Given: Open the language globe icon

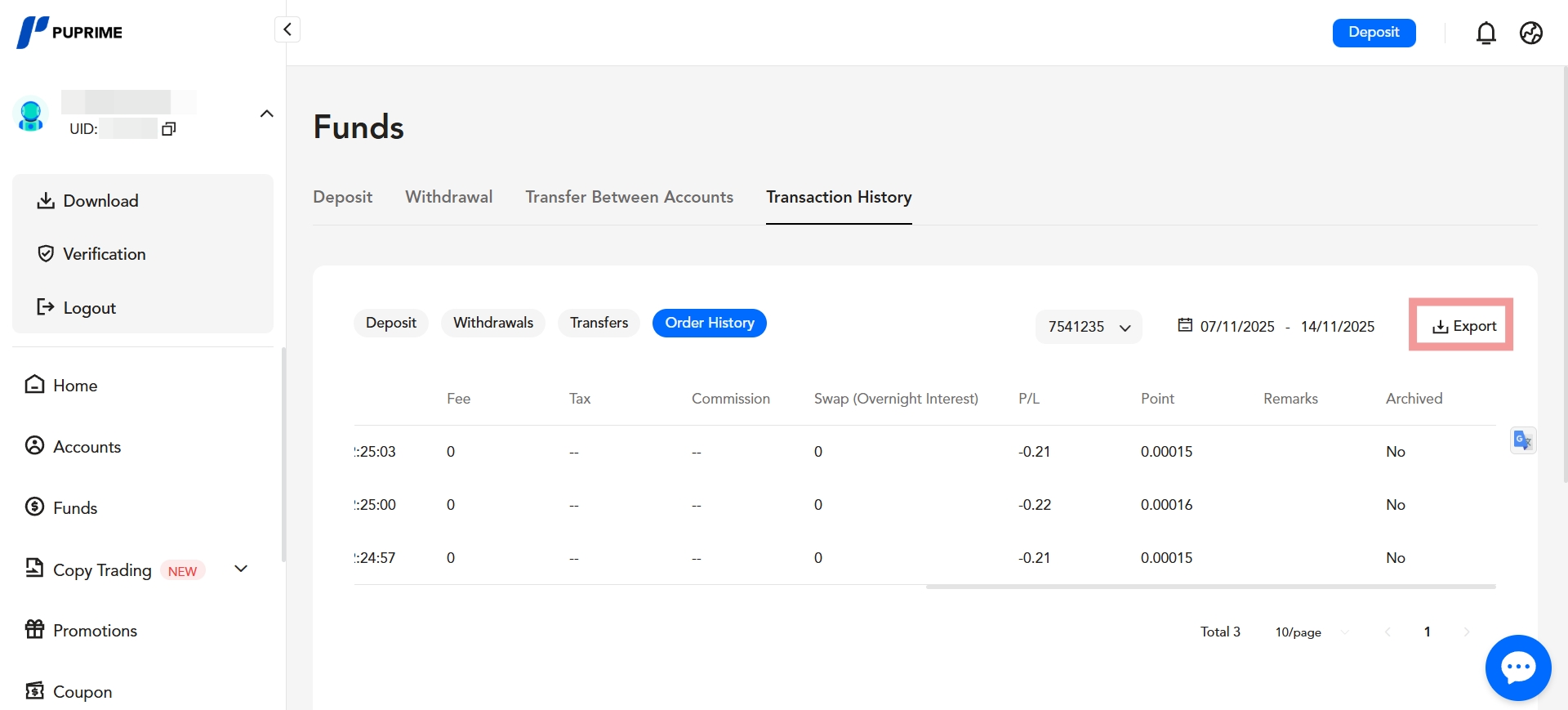Looking at the screenshot, I should pyautogui.click(x=1530, y=33).
